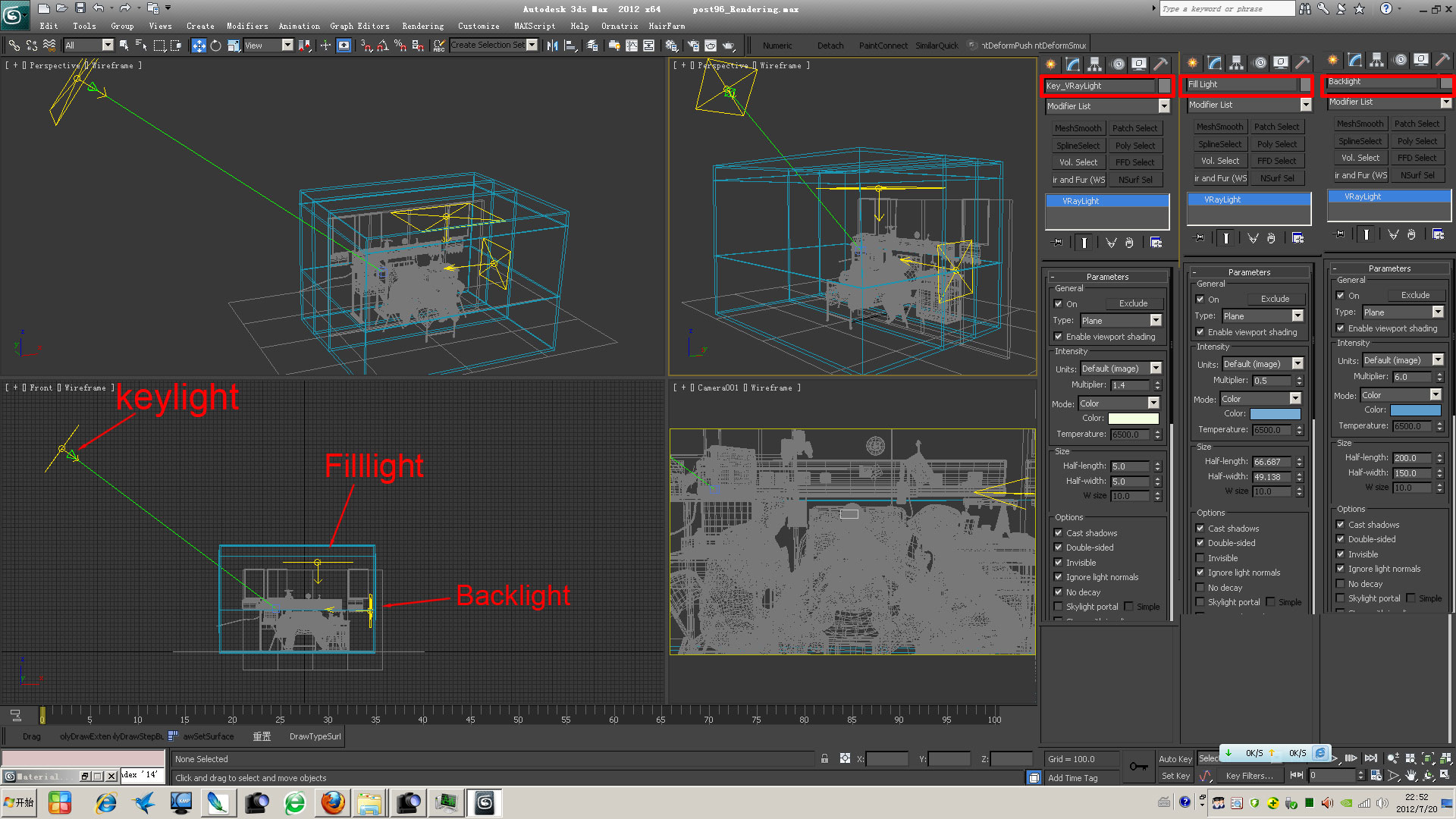Viewport: 1456px width, 819px height.
Task: Open the Material Editor icon
Action: (x=671, y=45)
